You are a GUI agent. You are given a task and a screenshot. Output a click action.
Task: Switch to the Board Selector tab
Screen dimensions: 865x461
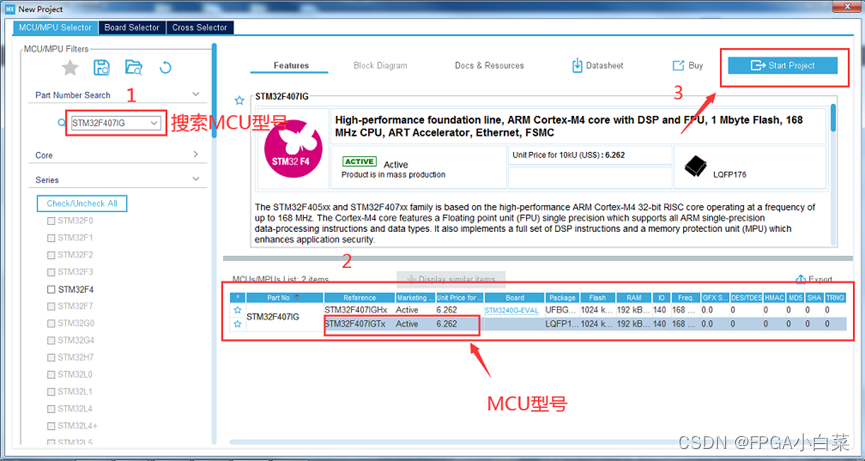point(132,27)
